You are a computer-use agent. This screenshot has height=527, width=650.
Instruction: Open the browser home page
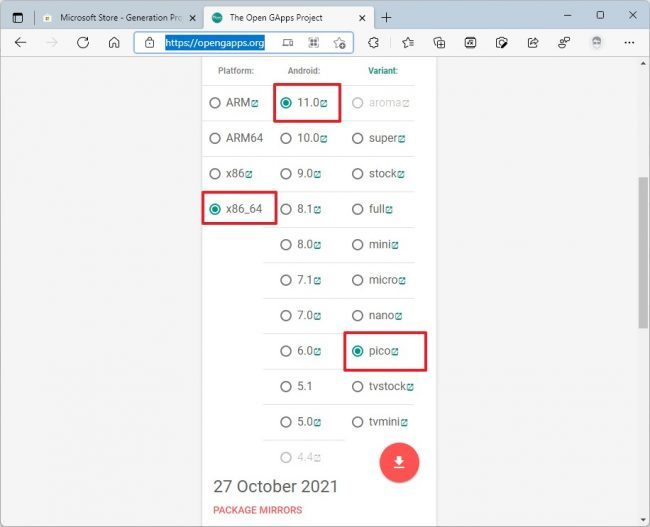pyautogui.click(x=114, y=42)
